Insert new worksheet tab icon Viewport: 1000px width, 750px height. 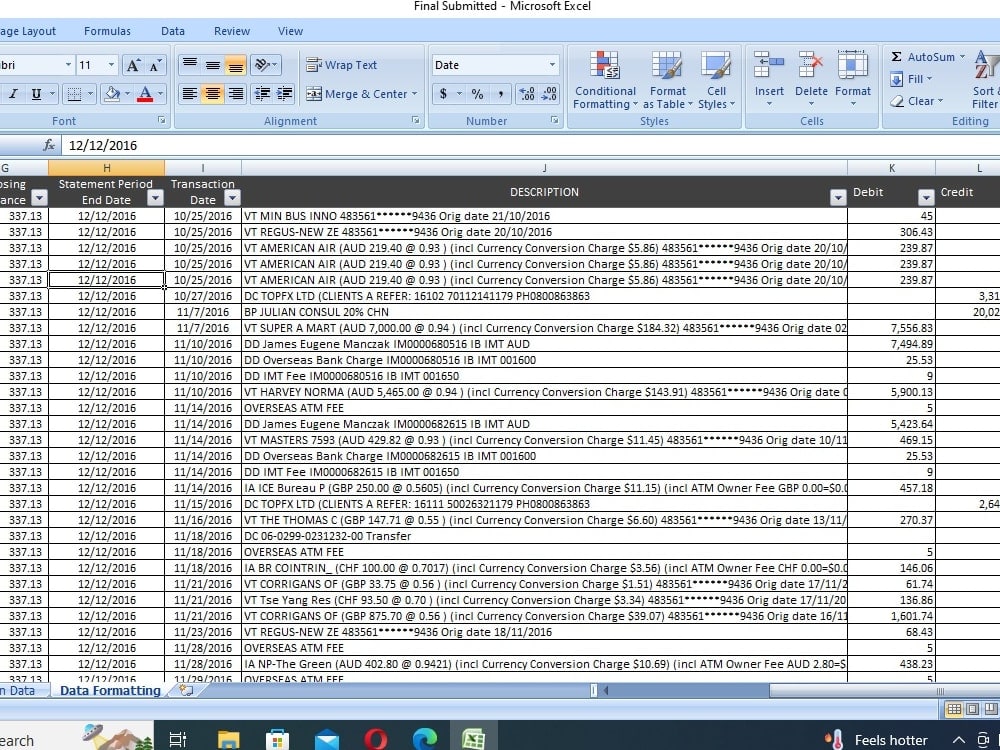coord(186,691)
